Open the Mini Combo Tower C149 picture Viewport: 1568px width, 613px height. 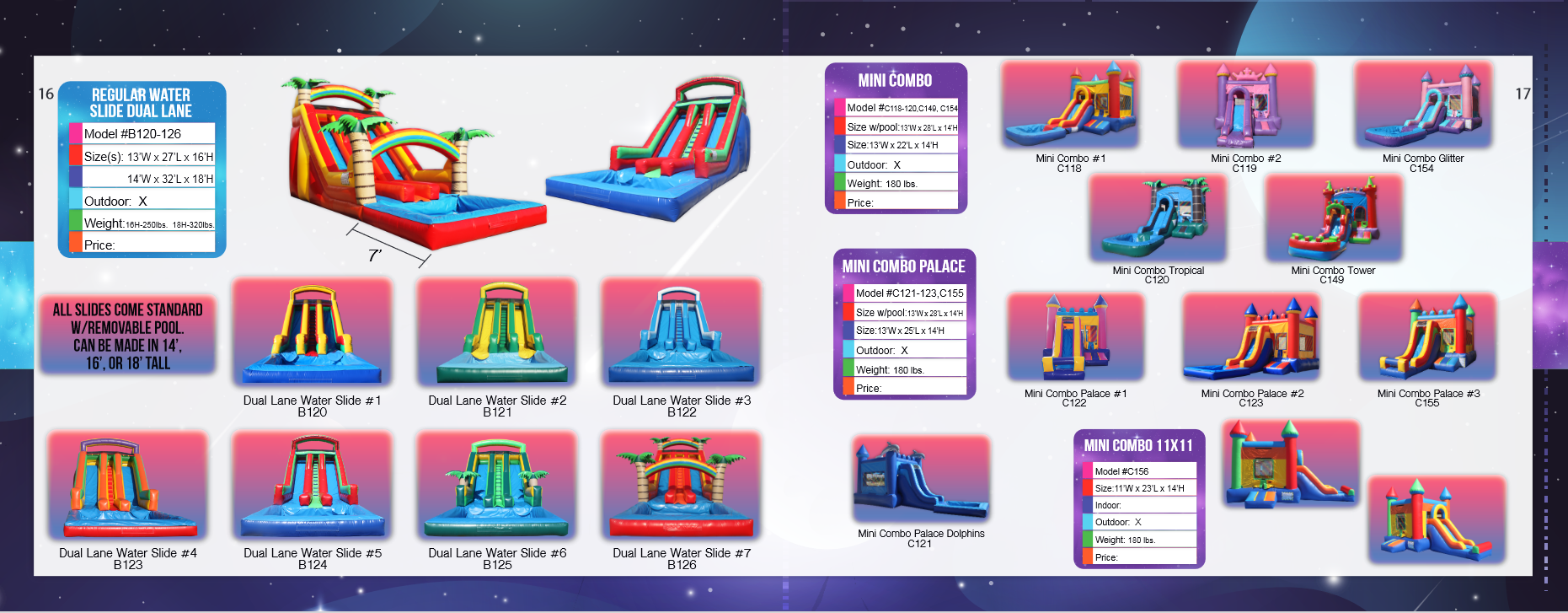tap(1334, 218)
